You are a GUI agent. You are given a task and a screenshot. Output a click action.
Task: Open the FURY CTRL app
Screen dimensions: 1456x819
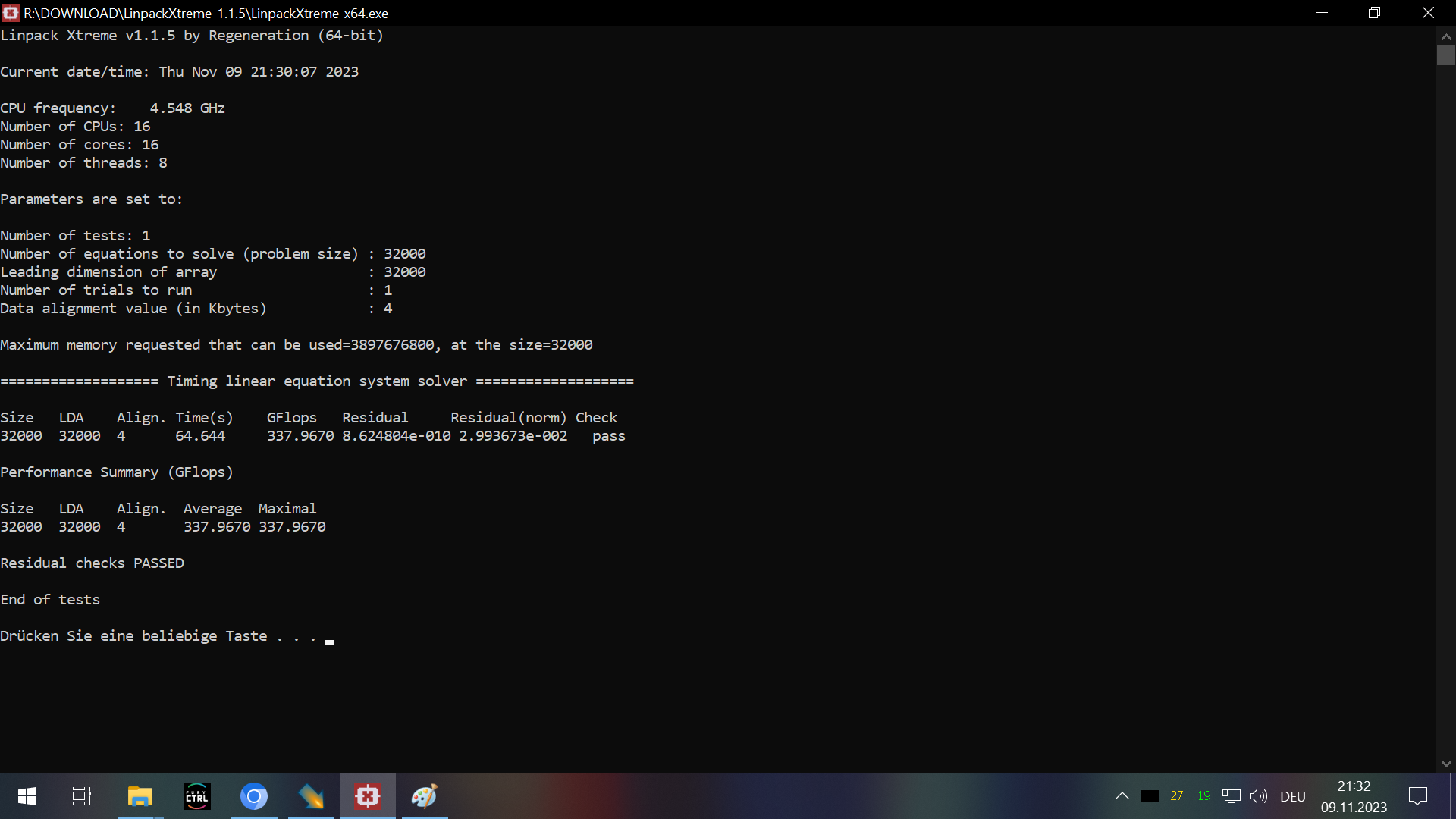coord(197,796)
